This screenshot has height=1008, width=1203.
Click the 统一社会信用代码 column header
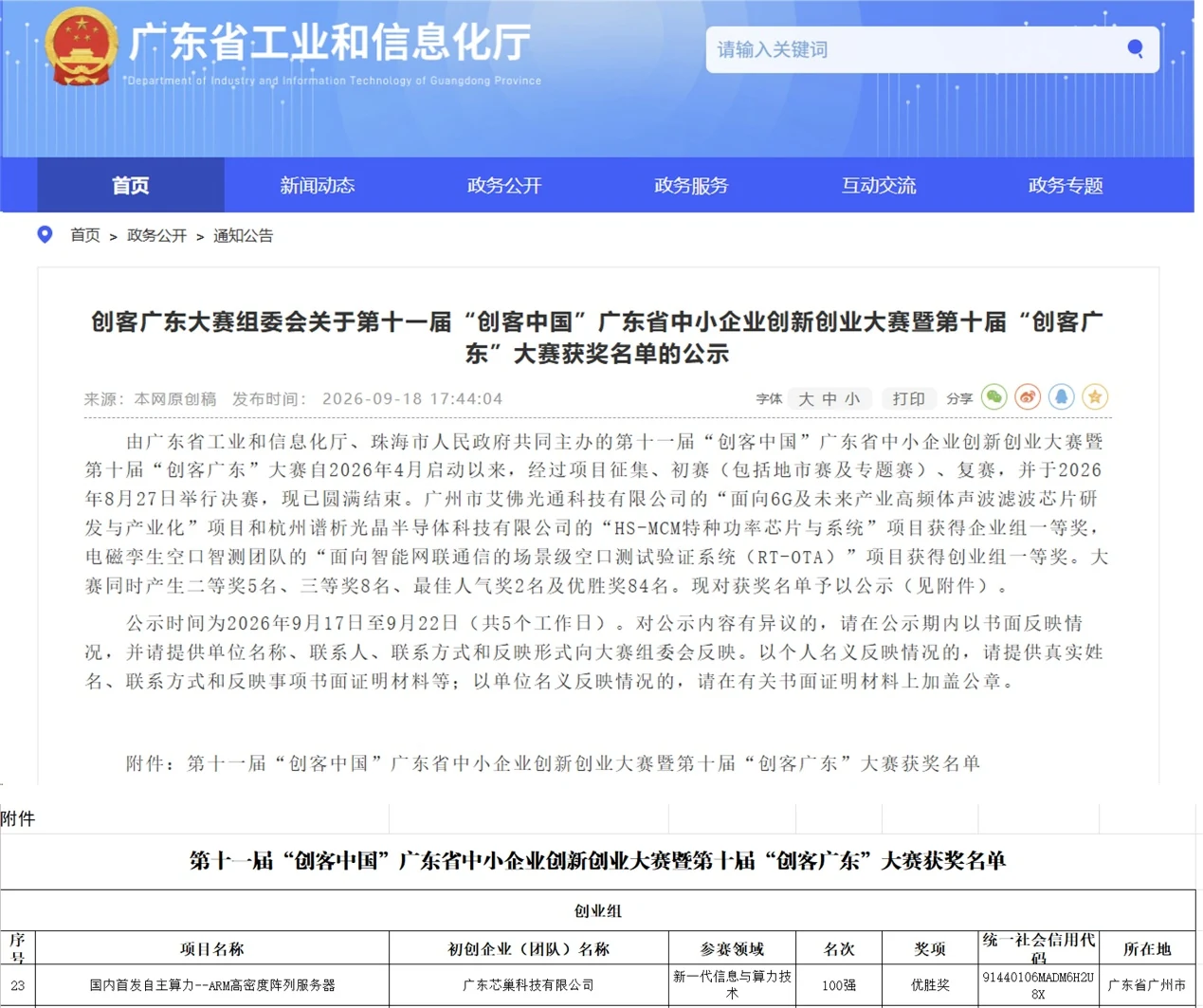(1039, 948)
